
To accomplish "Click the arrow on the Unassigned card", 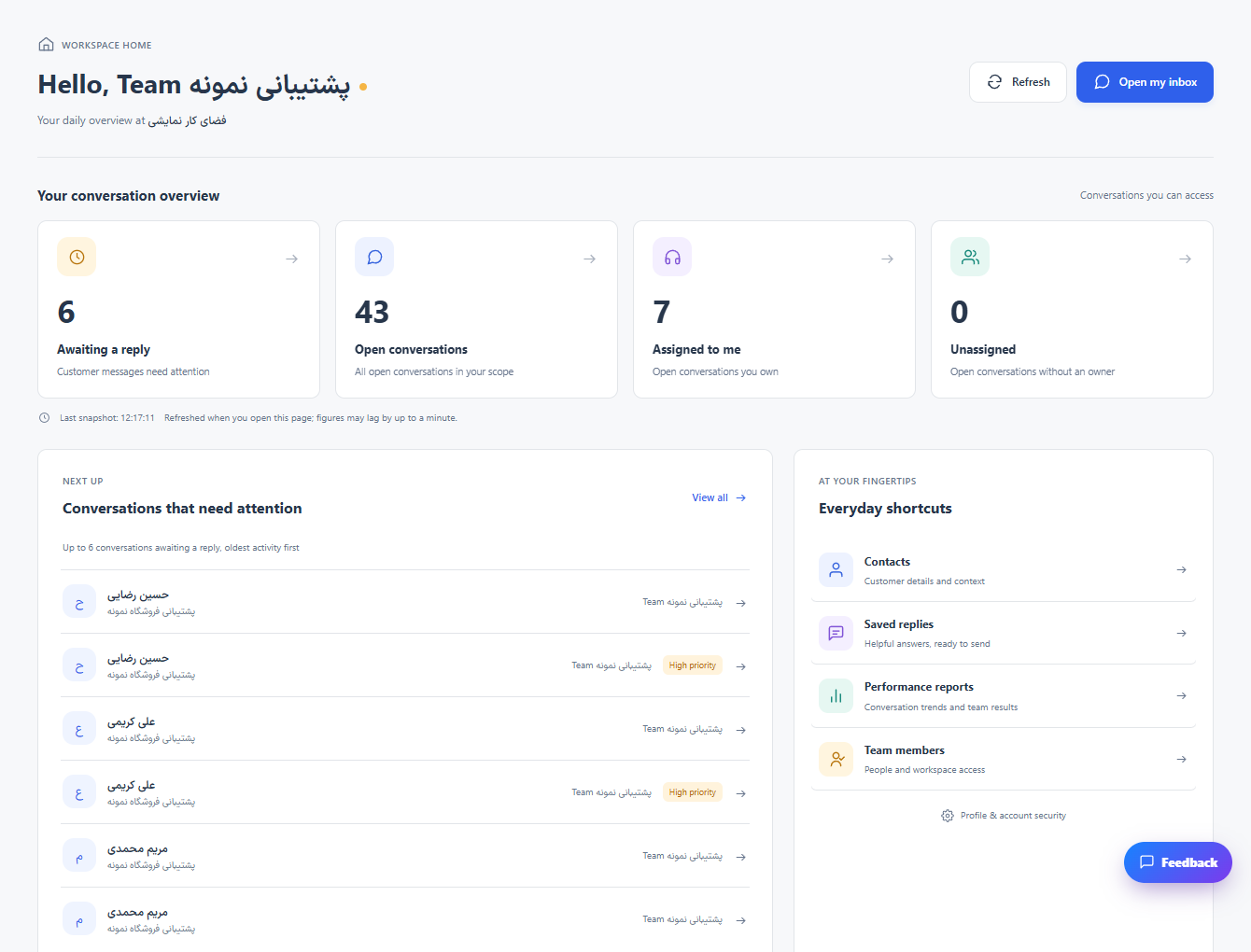I will point(1186,259).
